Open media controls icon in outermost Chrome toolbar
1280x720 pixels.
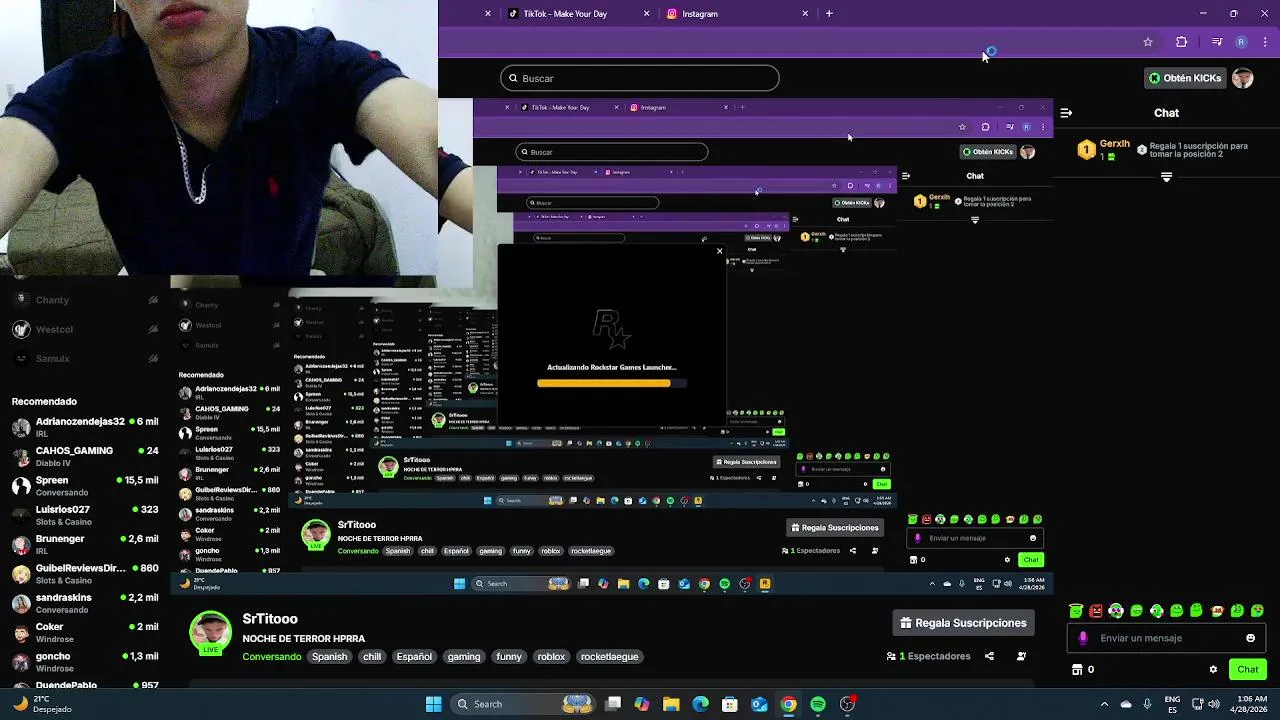tap(1217, 42)
